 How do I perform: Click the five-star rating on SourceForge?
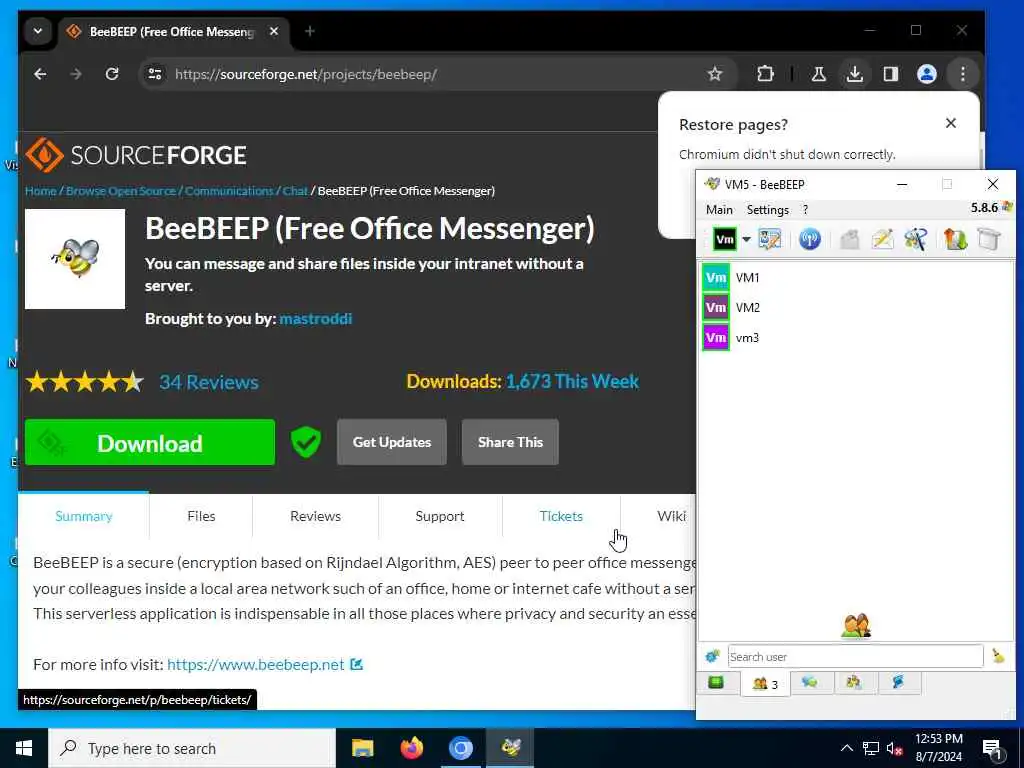(x=85, y=381)
